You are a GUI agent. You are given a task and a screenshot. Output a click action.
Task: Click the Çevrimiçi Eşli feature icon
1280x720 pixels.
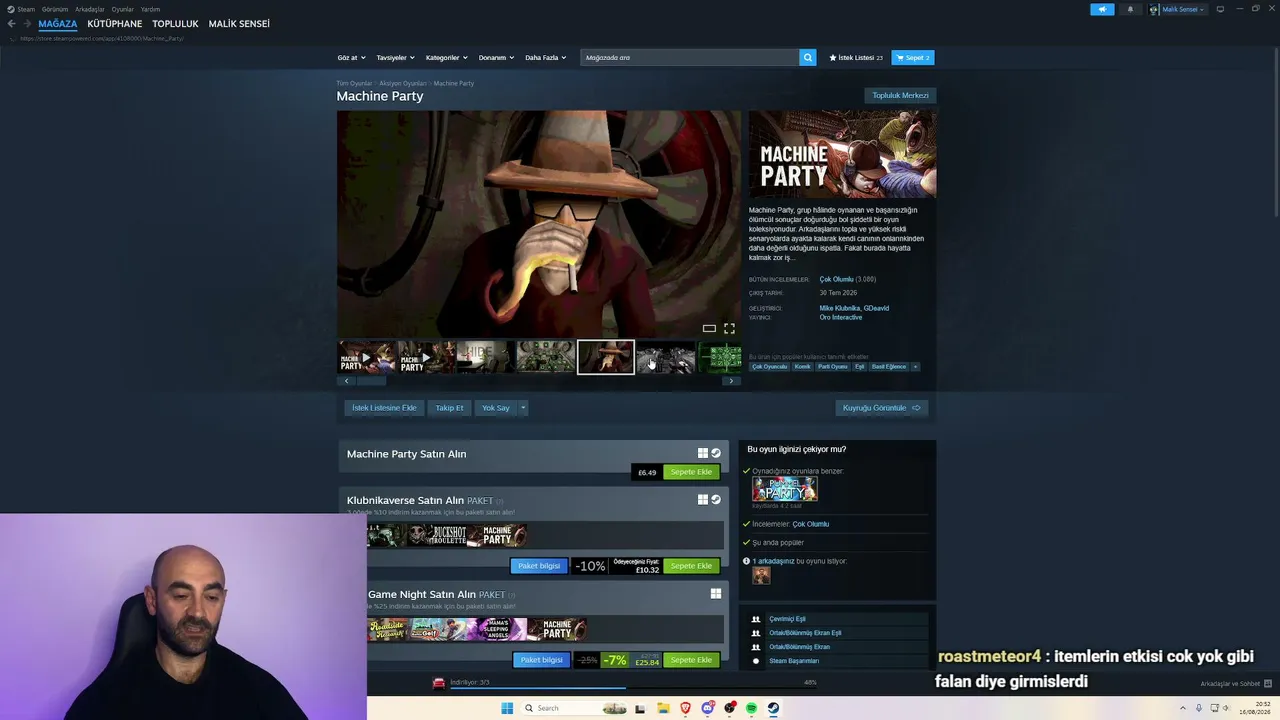pos(756,619)
